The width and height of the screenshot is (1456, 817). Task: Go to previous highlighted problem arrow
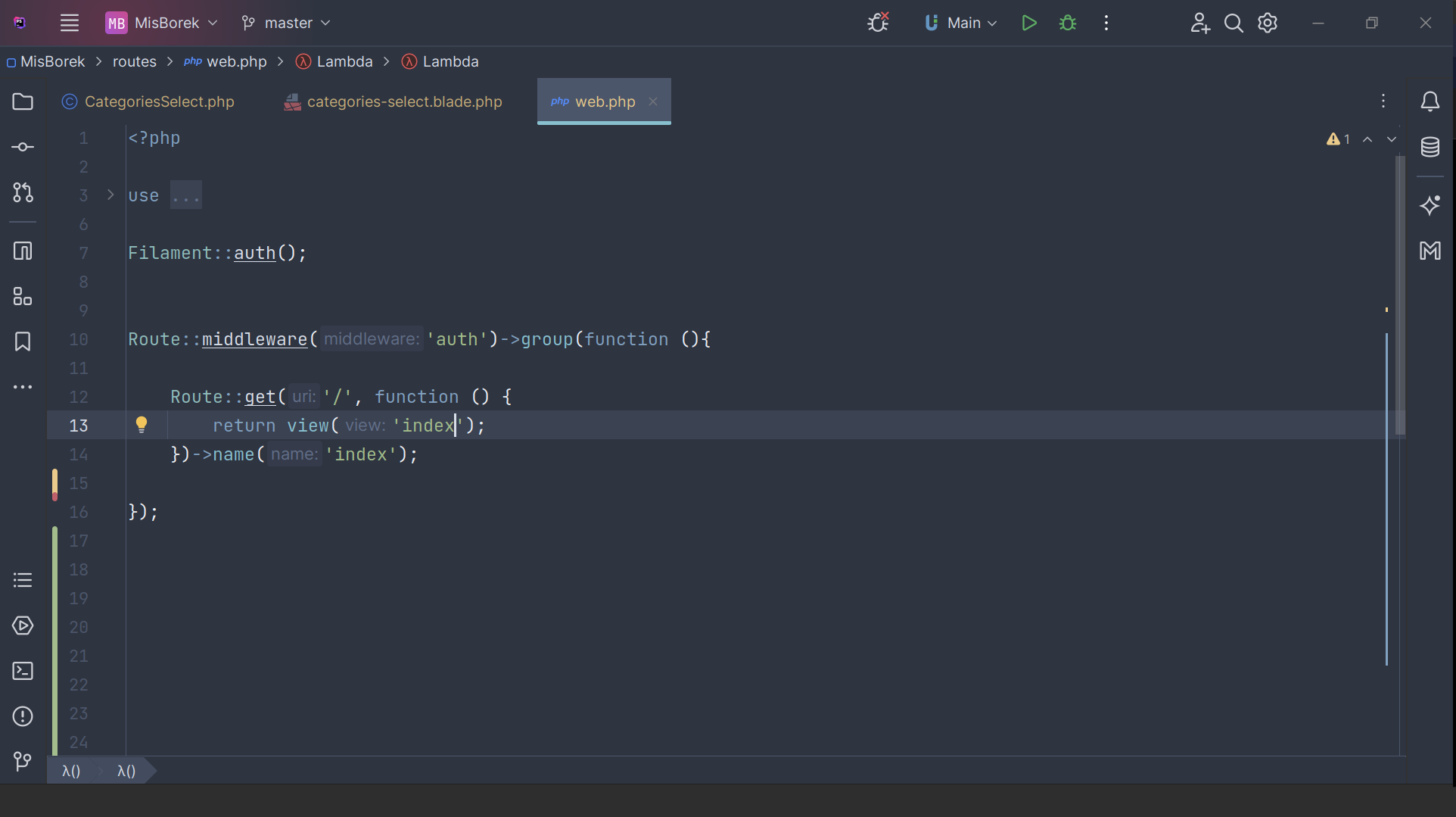point(1367,139)
